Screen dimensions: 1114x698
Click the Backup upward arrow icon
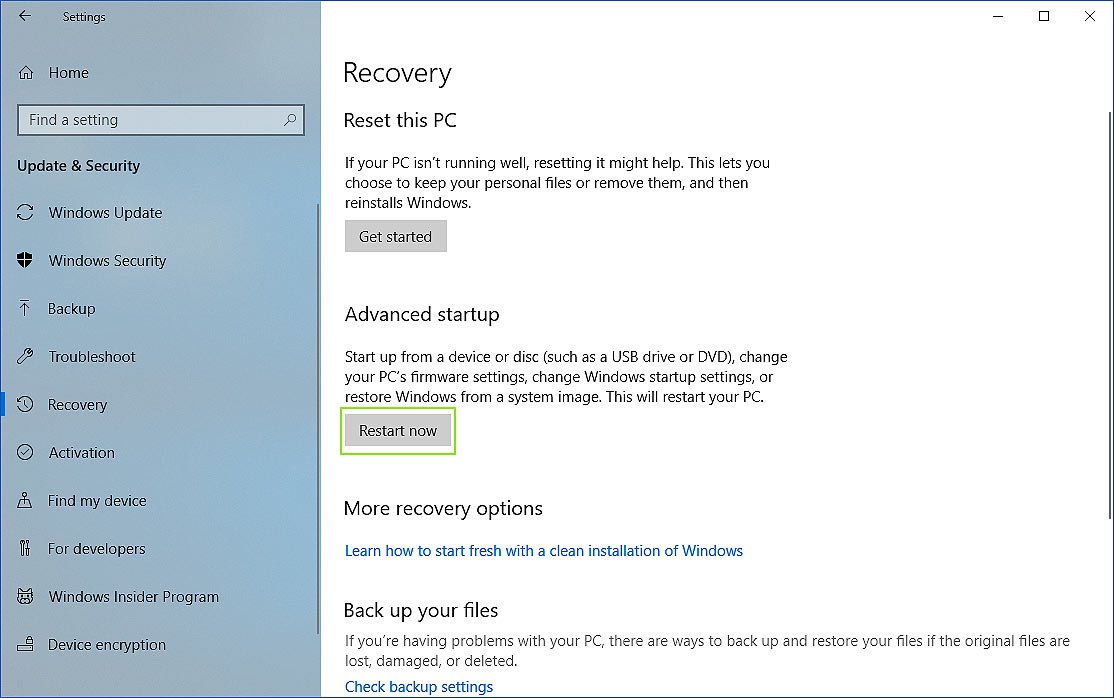25,308
